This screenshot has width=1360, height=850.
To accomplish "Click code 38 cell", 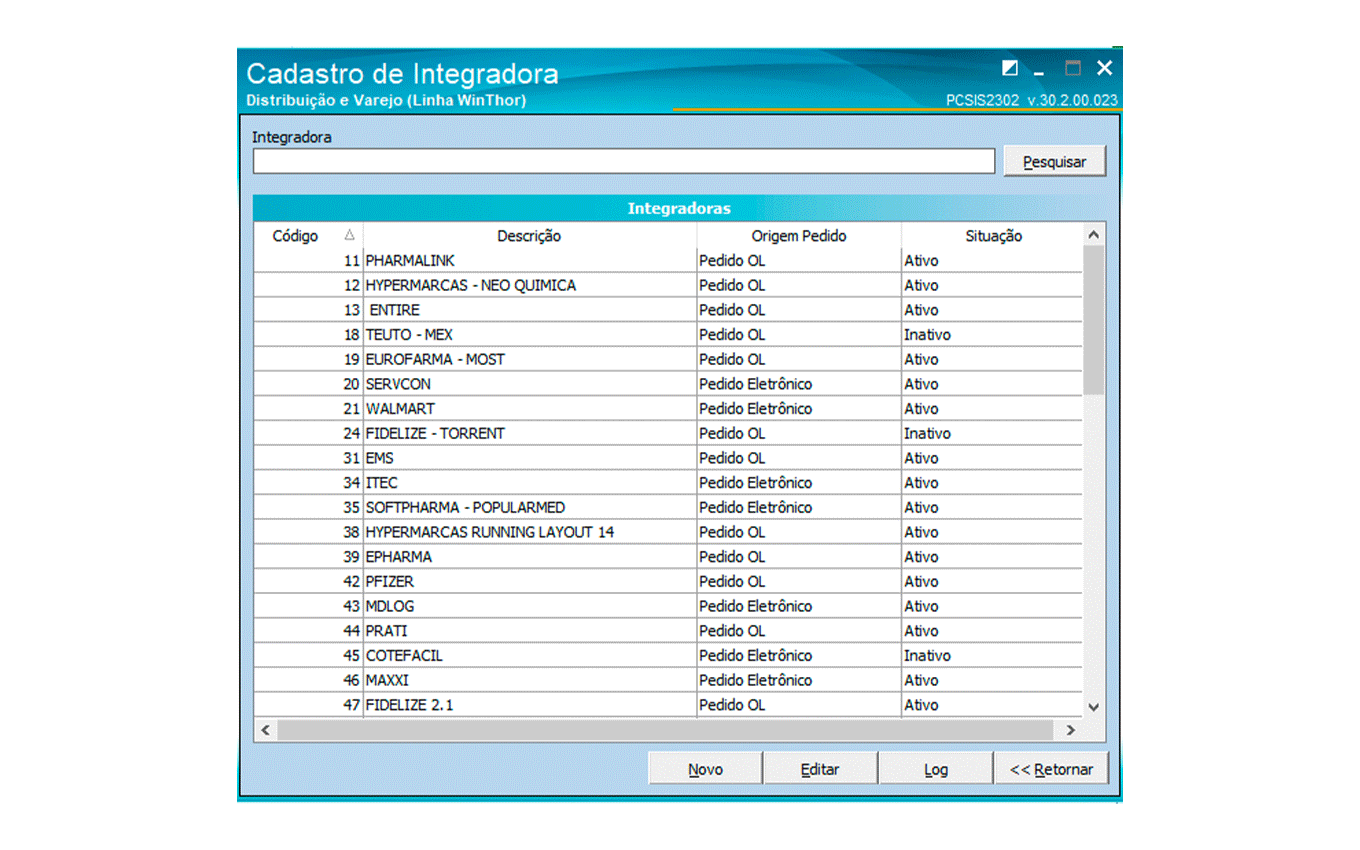I will (x=308, y=532).
